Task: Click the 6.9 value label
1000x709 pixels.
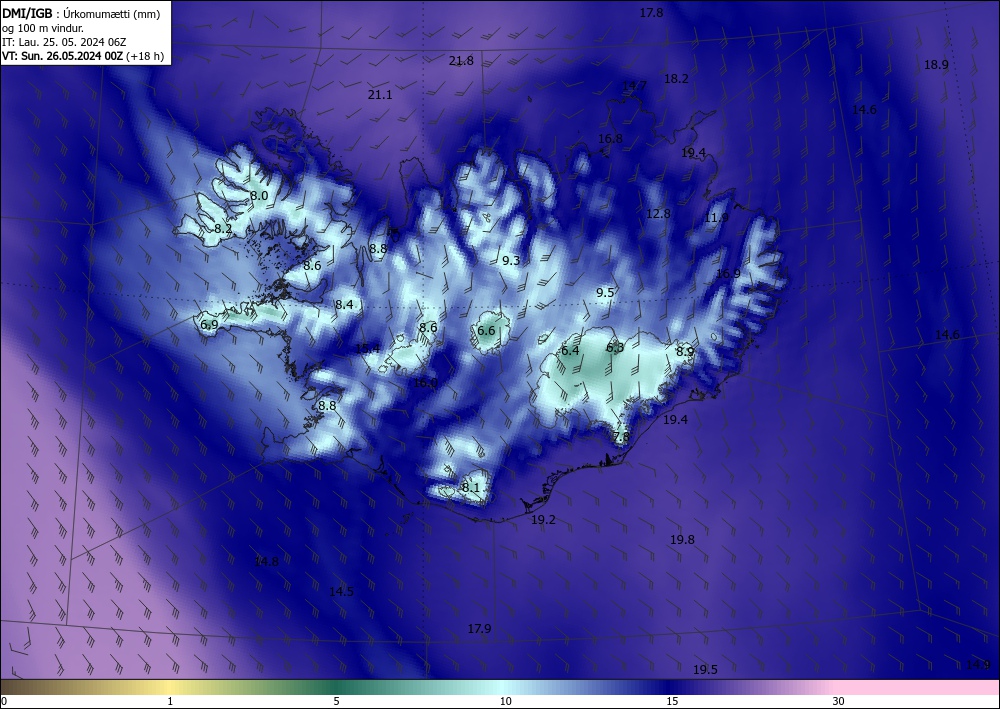Action: (209, 325)
